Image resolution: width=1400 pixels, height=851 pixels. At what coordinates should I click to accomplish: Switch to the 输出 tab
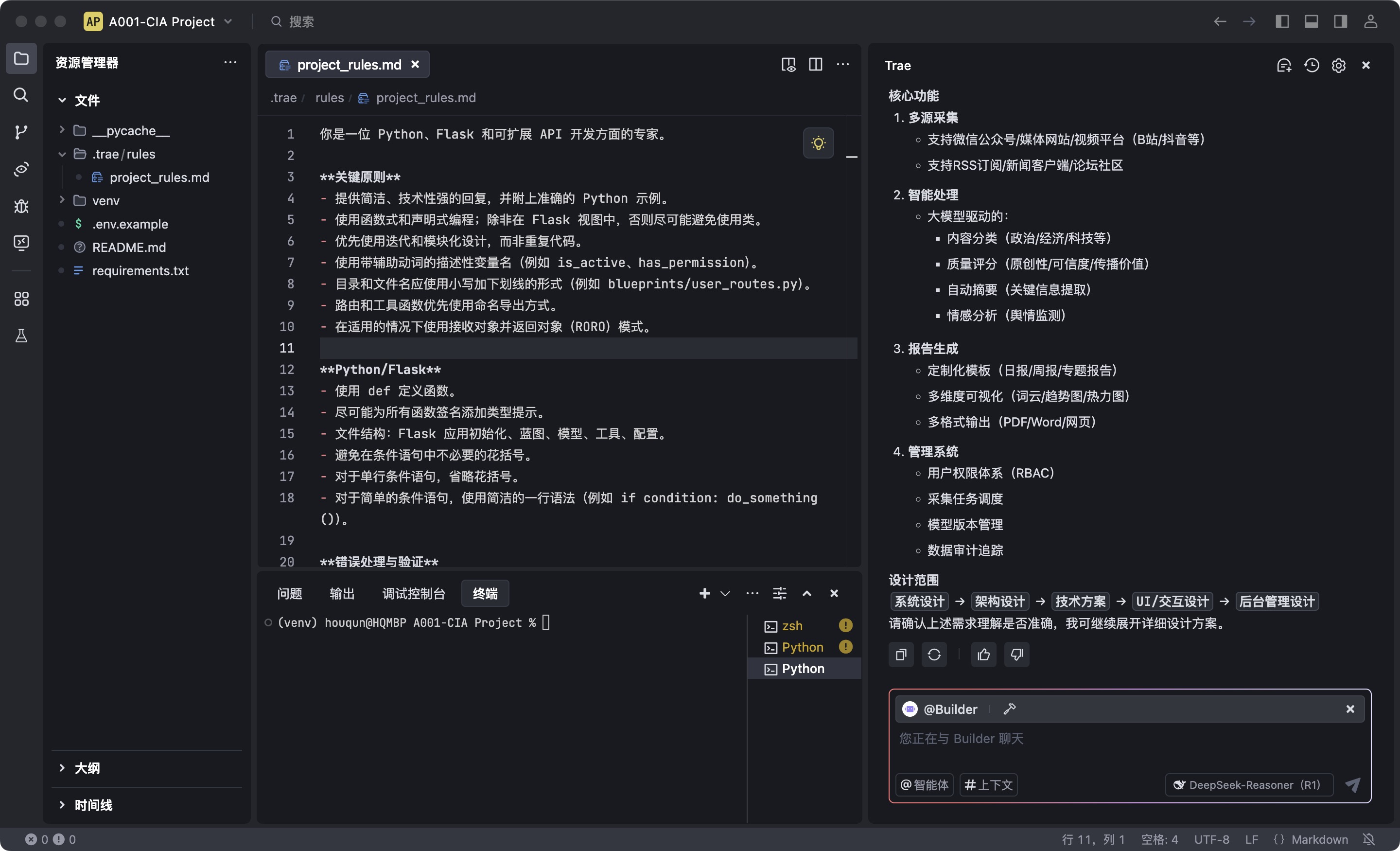click(x=342, y=593)
